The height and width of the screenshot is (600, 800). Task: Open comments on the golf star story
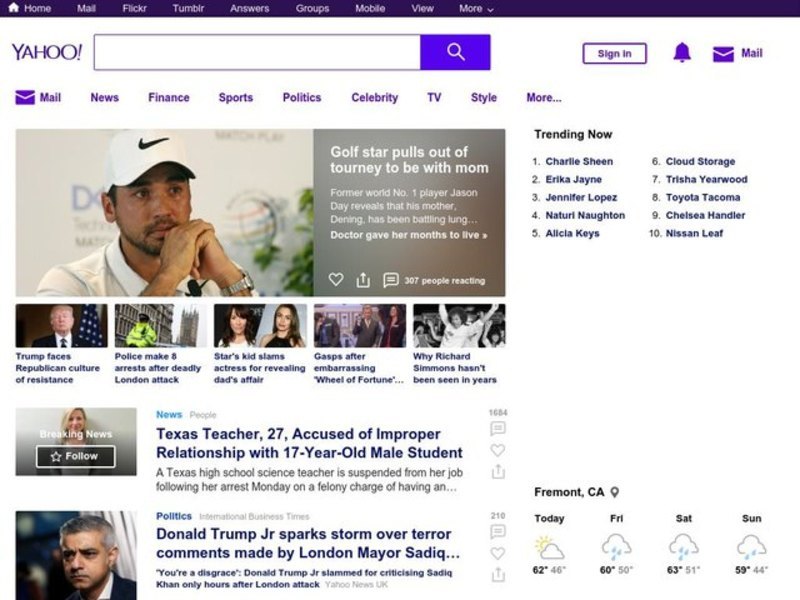pyautogui.click(x=391, y=280)
